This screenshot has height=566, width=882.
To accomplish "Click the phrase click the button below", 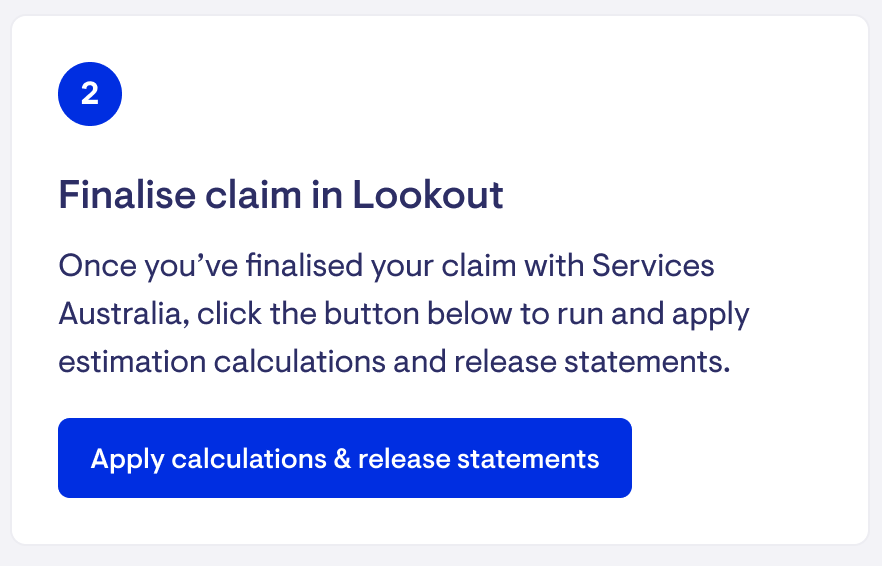I will (355, 314).
